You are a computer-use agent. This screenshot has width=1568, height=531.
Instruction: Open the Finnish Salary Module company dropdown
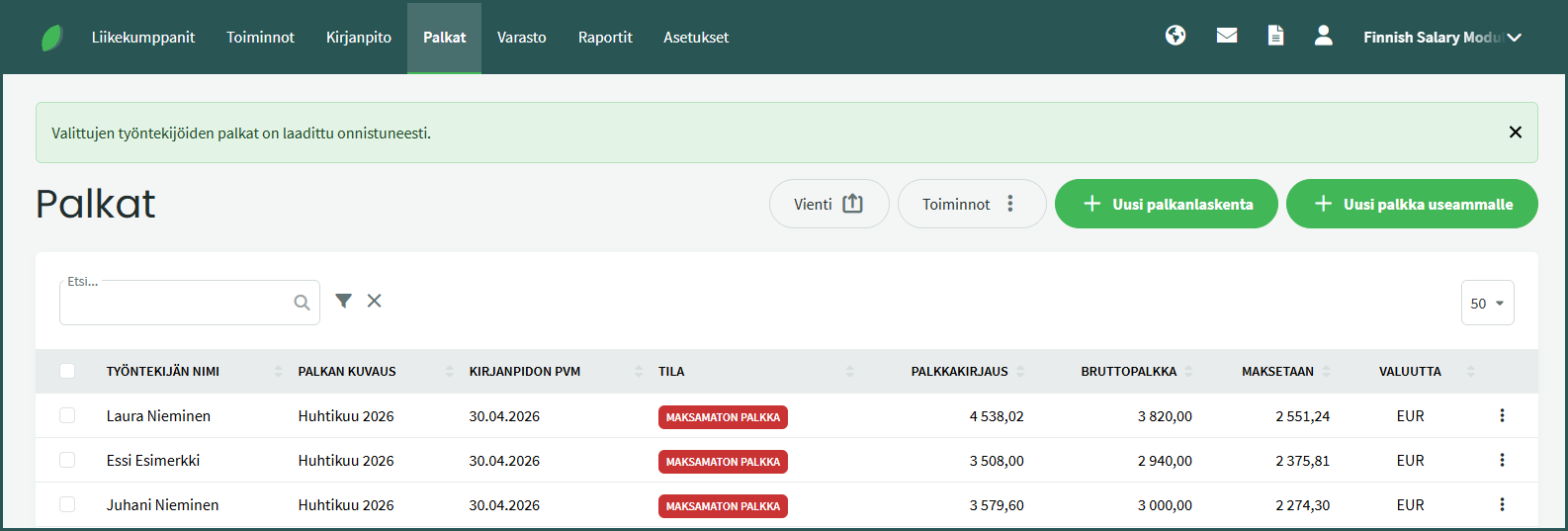[1441, 38]
